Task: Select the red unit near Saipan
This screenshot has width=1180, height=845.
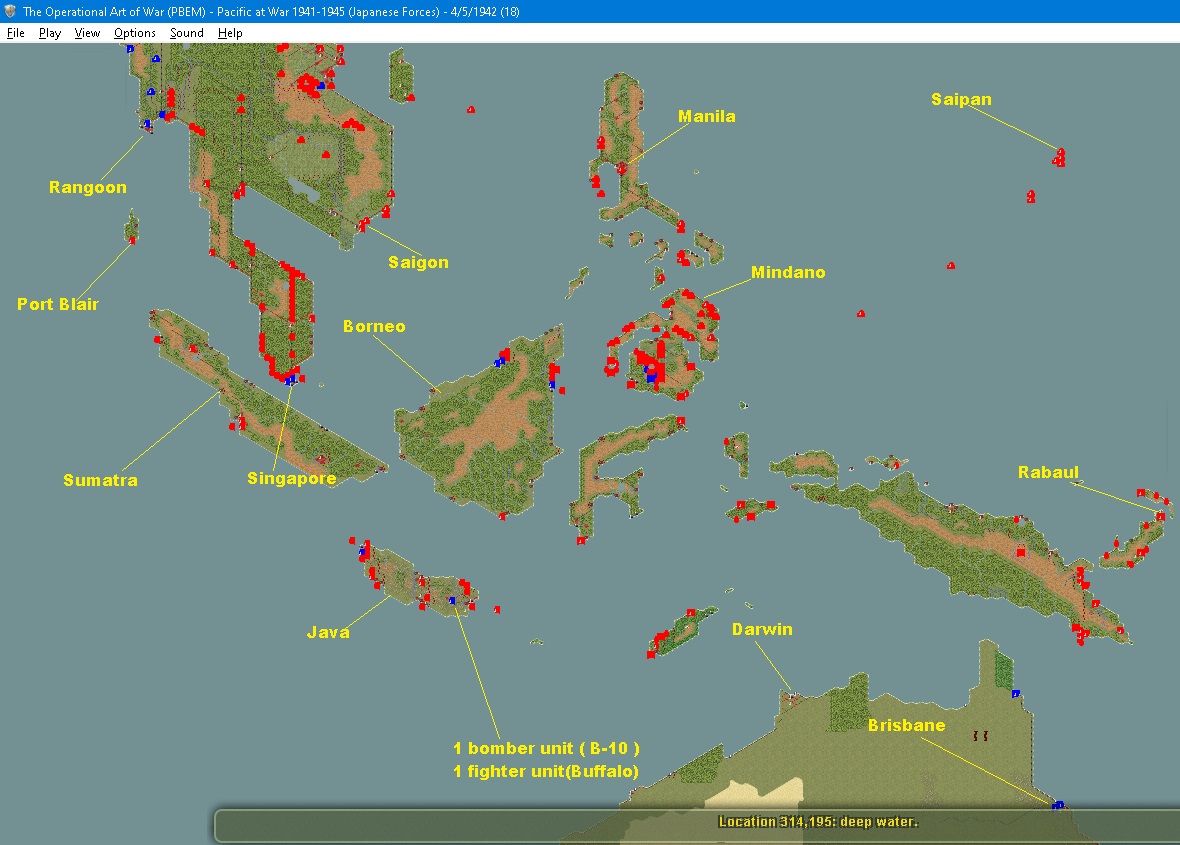Action: click(1060, 157)
